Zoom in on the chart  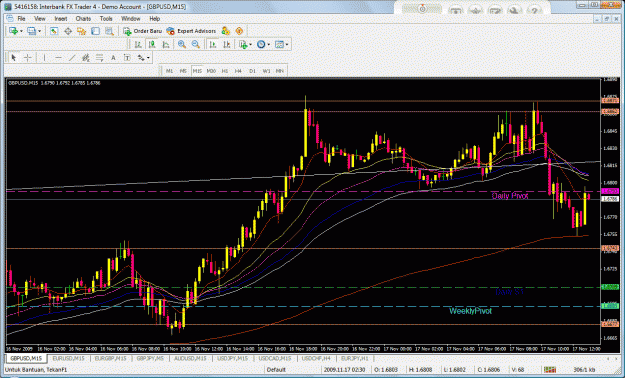[182, 45]
